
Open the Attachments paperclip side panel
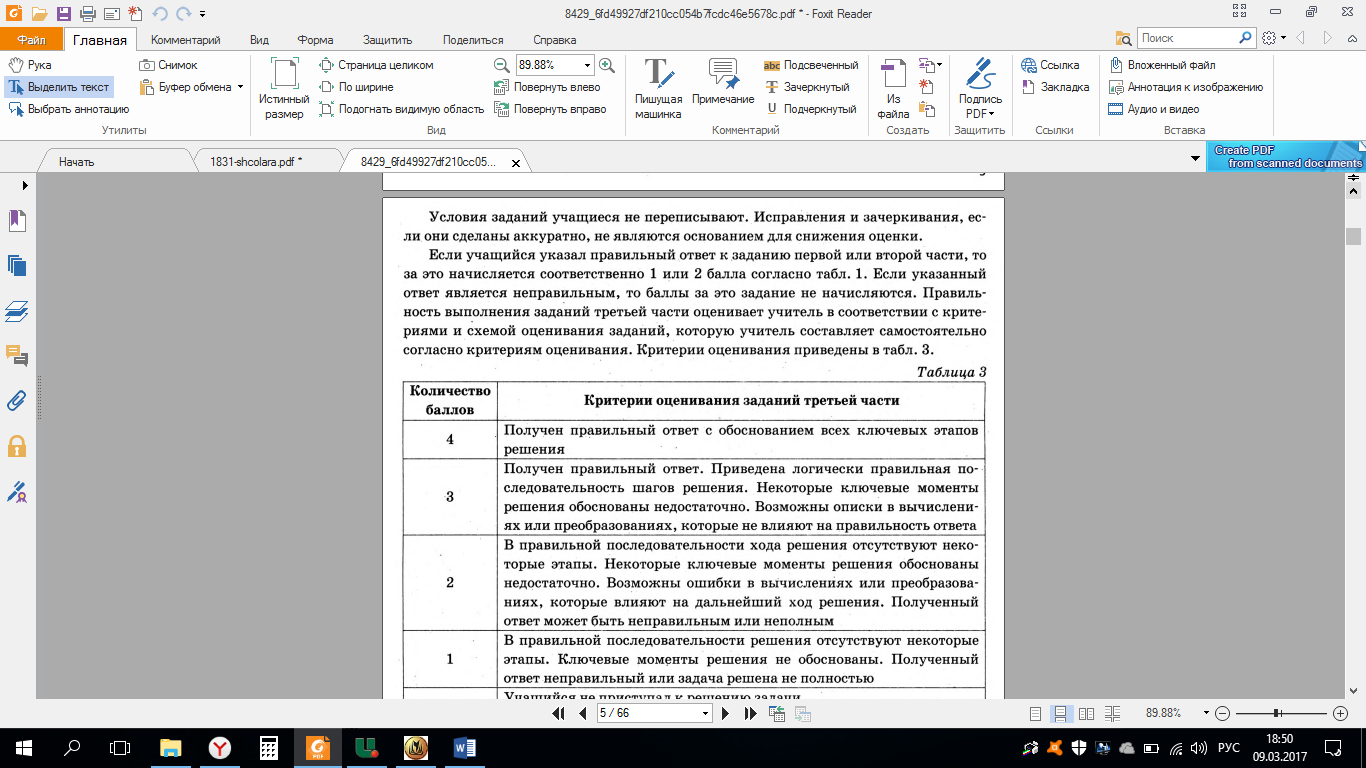click(17, 400)
